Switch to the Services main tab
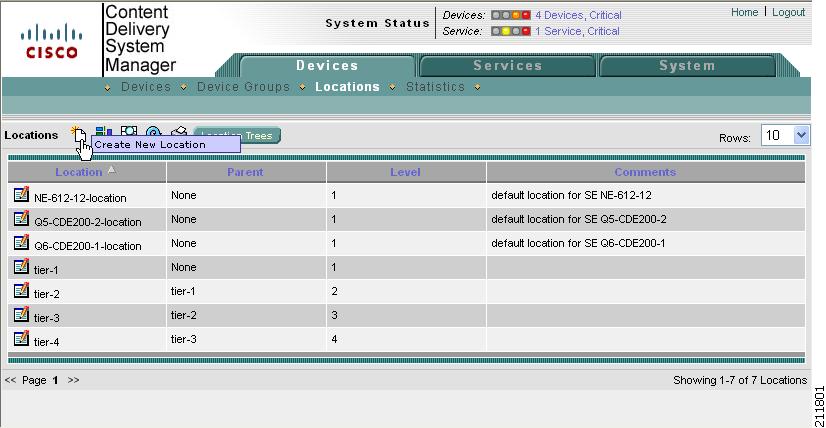 507,66
